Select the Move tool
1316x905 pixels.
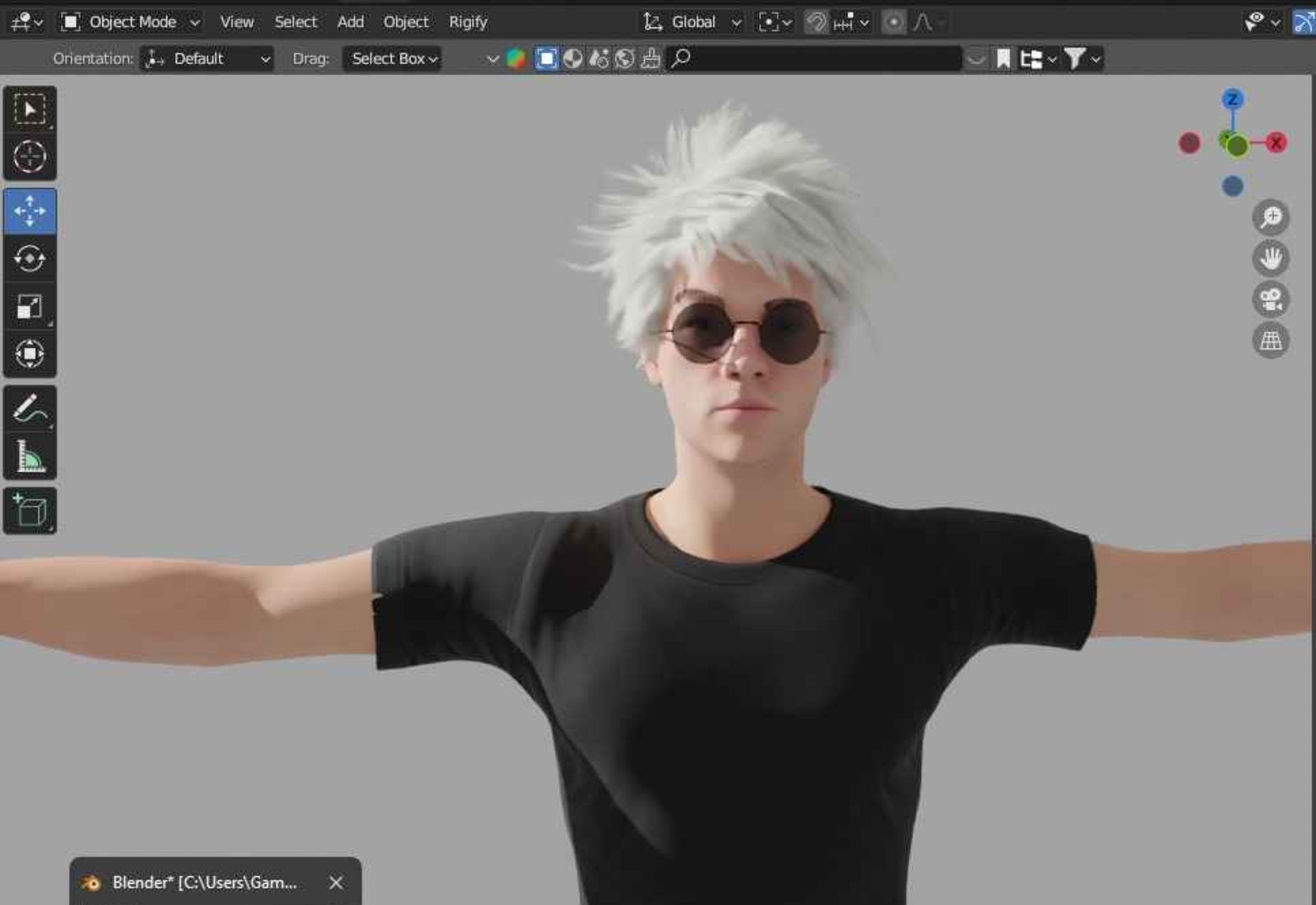pyautogui.click(x=30, y=210)
